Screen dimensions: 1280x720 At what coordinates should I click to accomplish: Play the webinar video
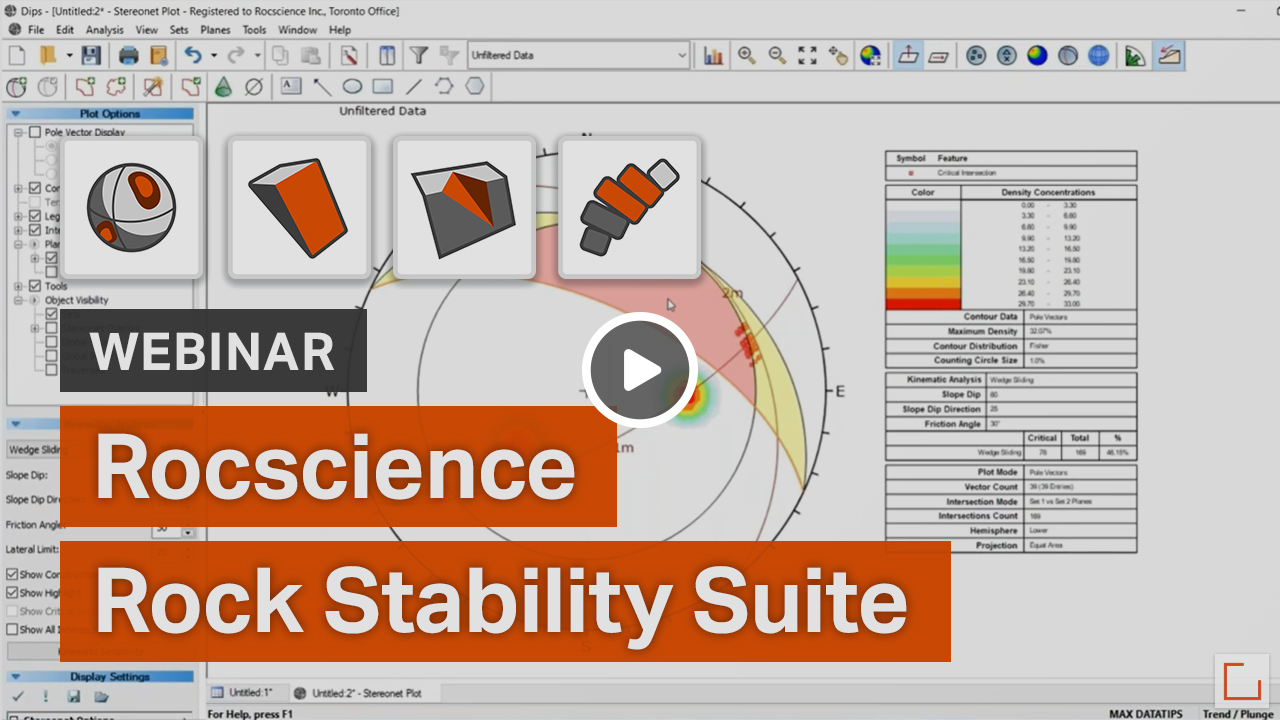640,370
